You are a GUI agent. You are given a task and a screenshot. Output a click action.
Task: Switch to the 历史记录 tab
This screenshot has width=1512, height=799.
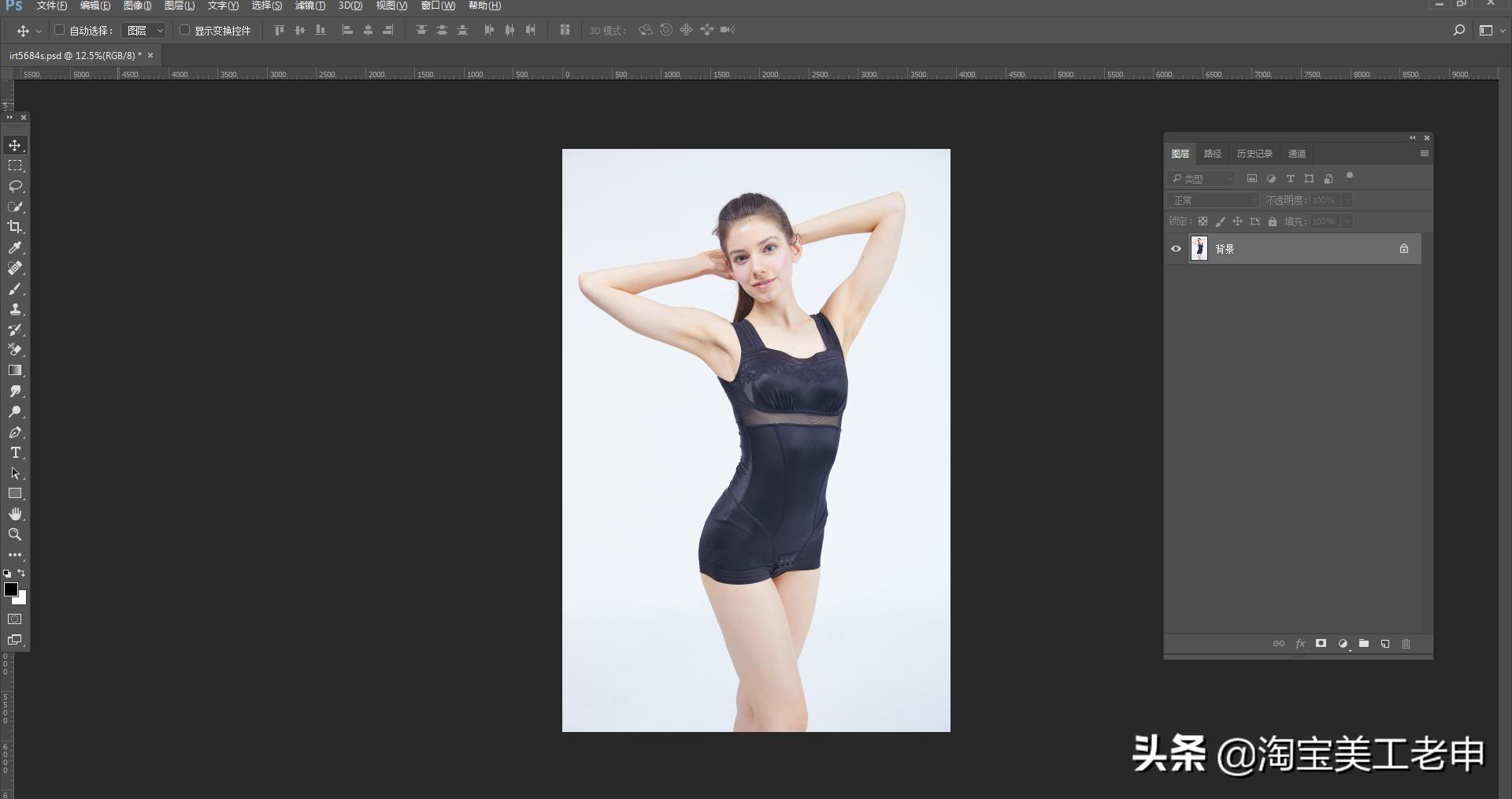coord(1254,154)
